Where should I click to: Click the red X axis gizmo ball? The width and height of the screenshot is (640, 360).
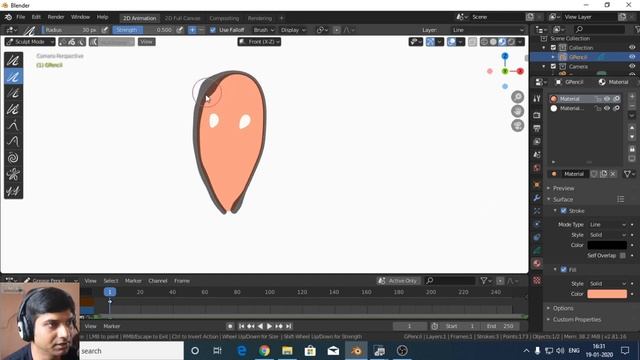[x=520, y=71]
